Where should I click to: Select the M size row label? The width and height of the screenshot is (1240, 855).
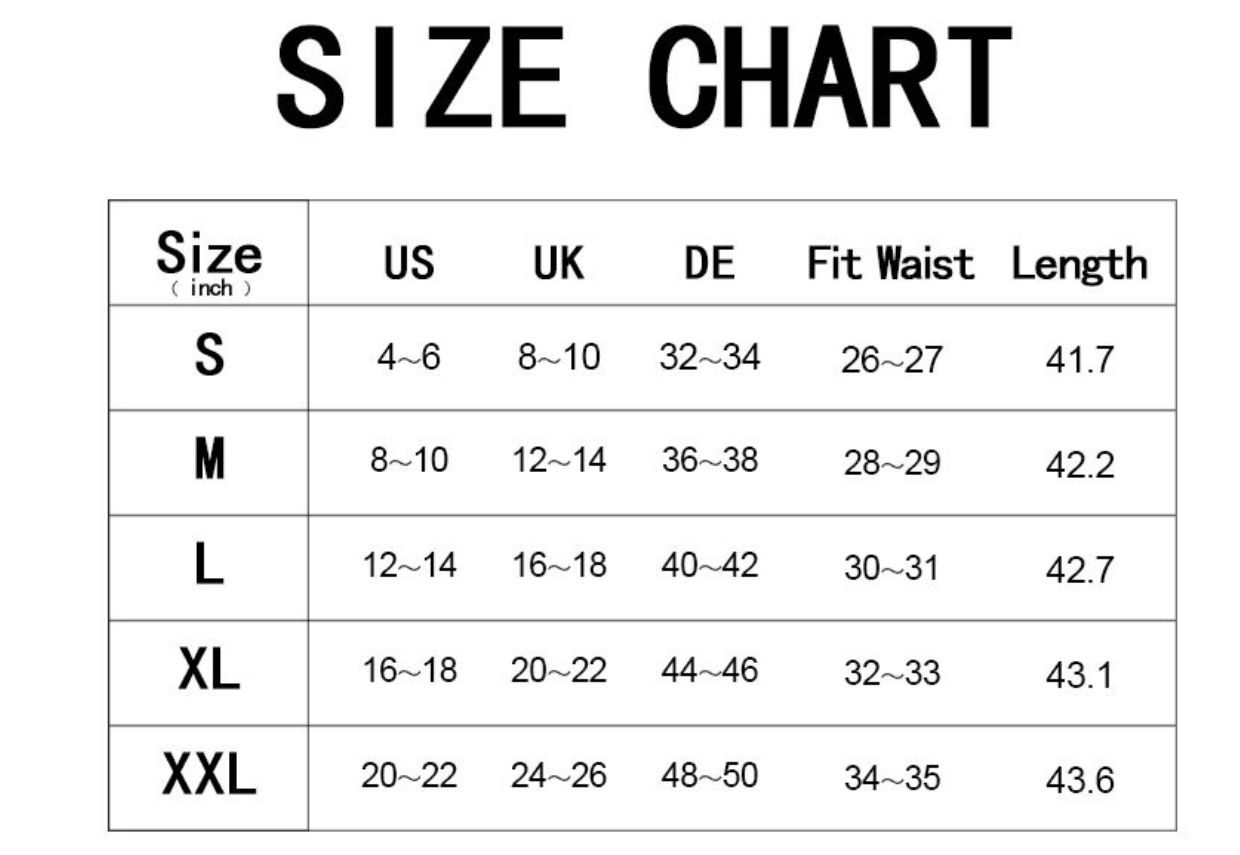tap(209, 460)
